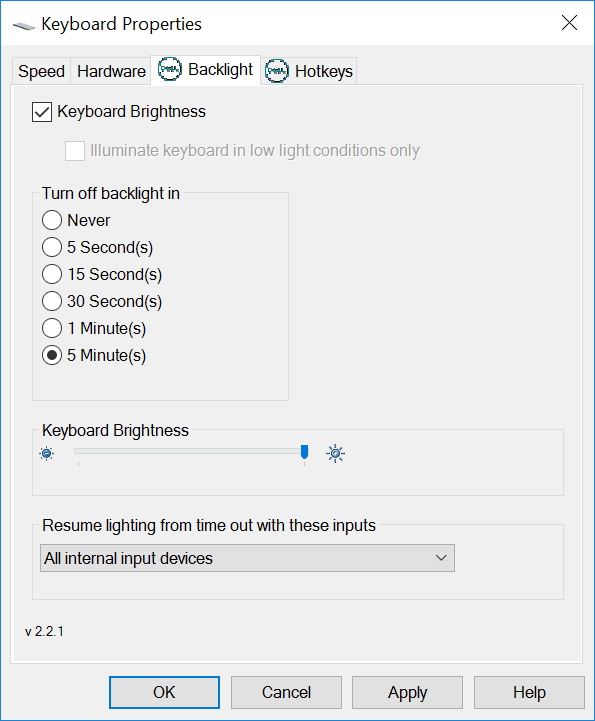Choose the 30 Second(s) option
This screenshot has height=721, width=595.
tap(52, 301)
